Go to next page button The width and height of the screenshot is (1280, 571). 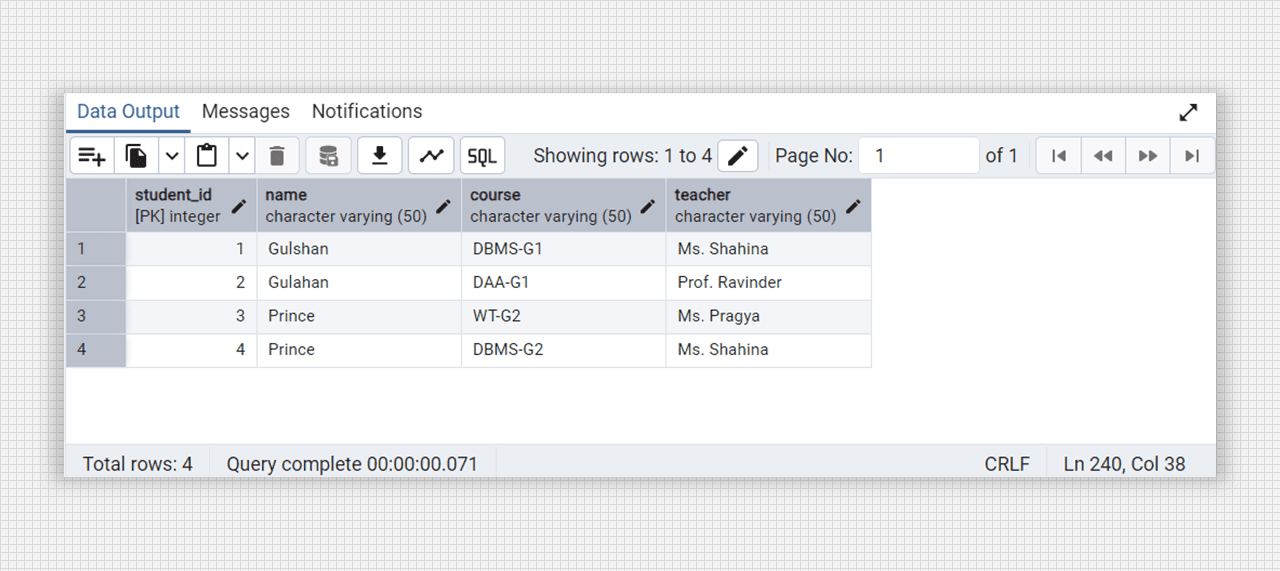click(1148, 156)
